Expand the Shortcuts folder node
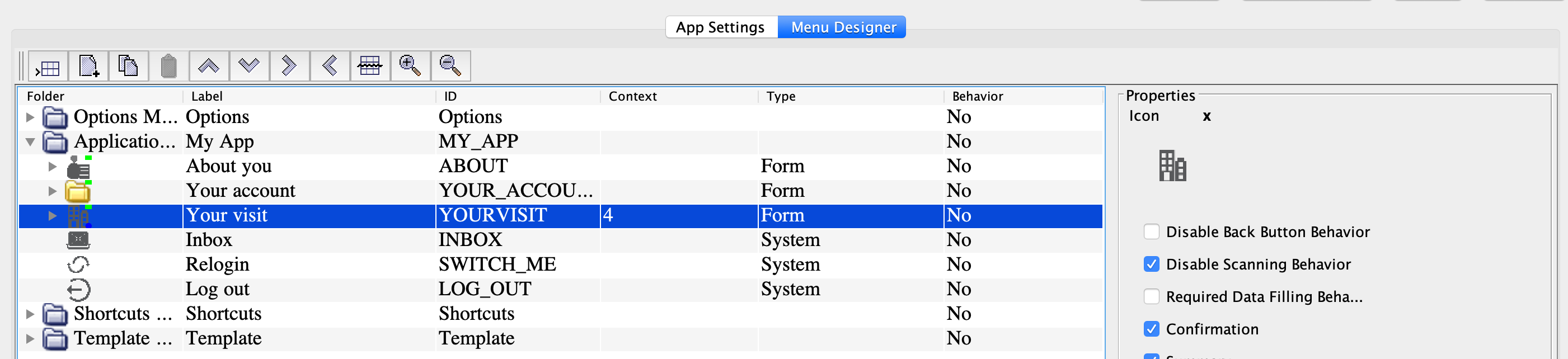1568x359 pixels. [x=30, y=314]
